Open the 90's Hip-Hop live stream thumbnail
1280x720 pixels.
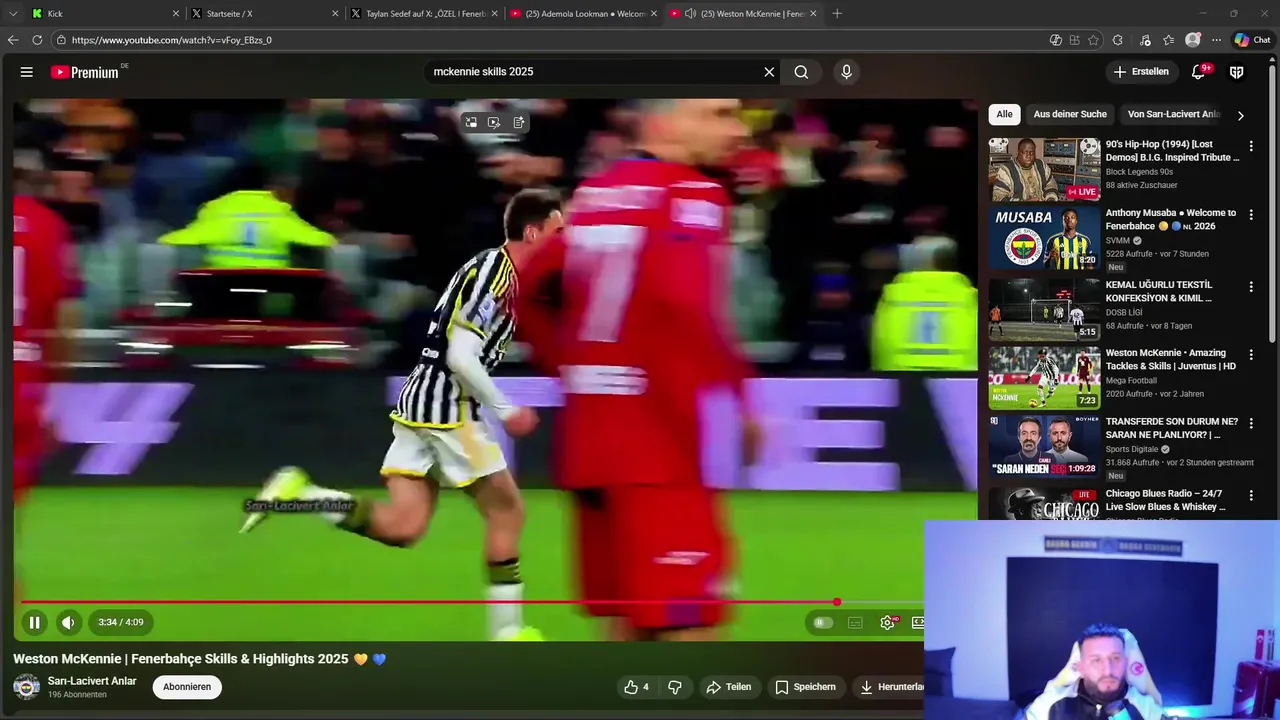tap(1044, 169)
